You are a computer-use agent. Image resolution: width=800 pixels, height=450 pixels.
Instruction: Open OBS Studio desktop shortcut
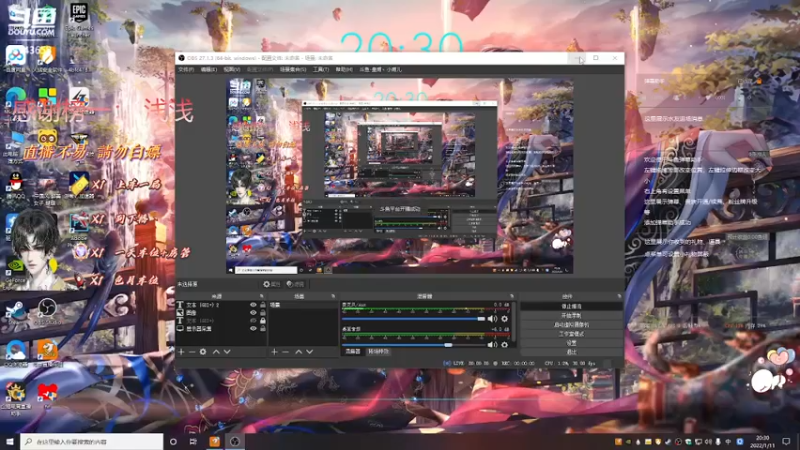[x=47, y=312]
